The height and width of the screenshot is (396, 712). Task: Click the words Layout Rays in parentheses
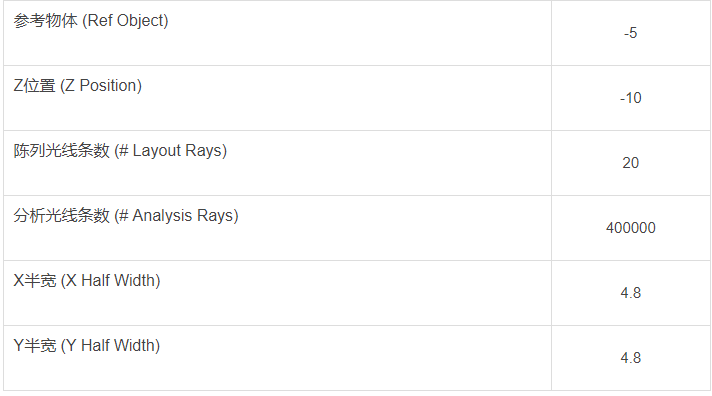[177, 150]
